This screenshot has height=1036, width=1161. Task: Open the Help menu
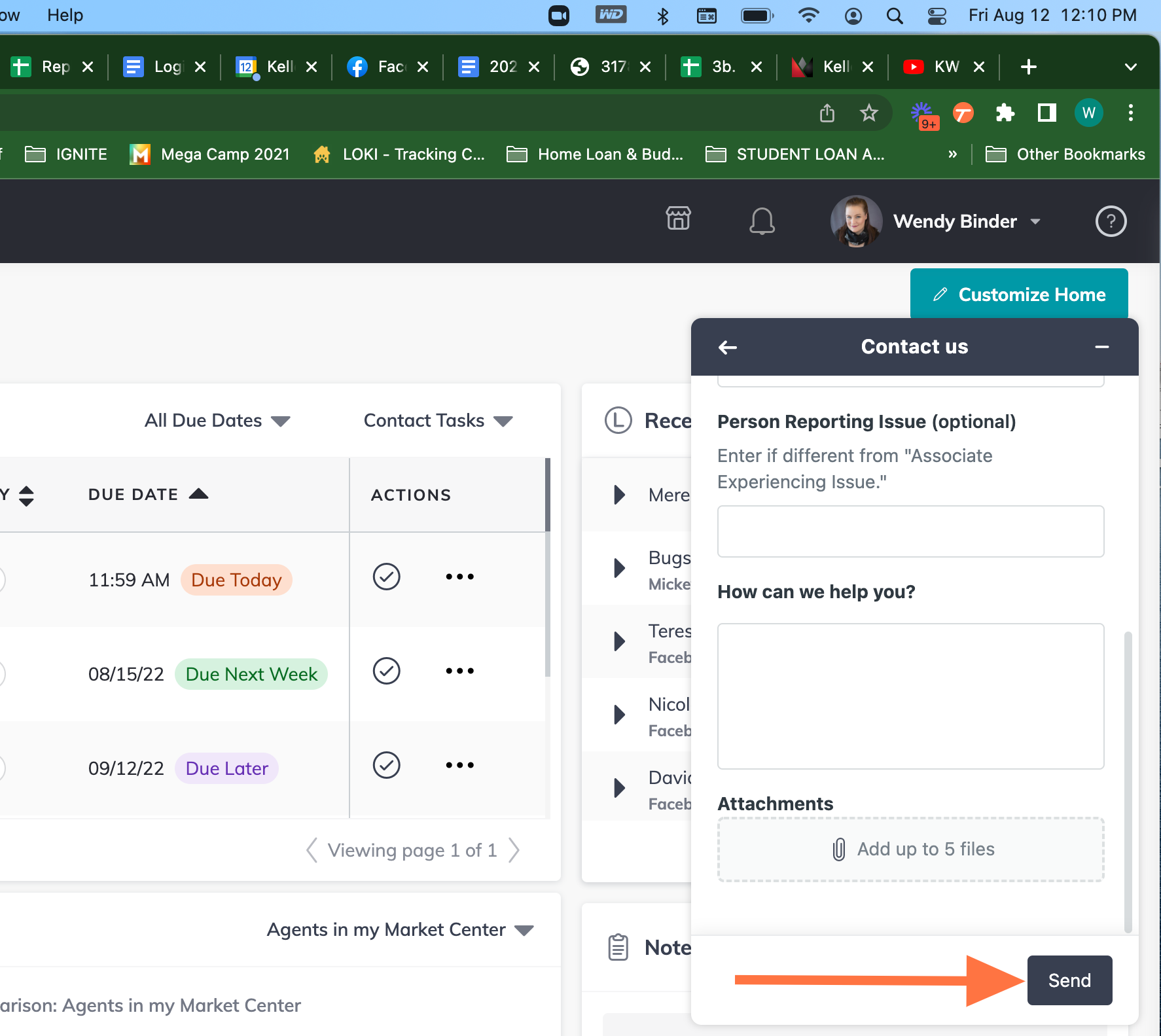[65, 15]
